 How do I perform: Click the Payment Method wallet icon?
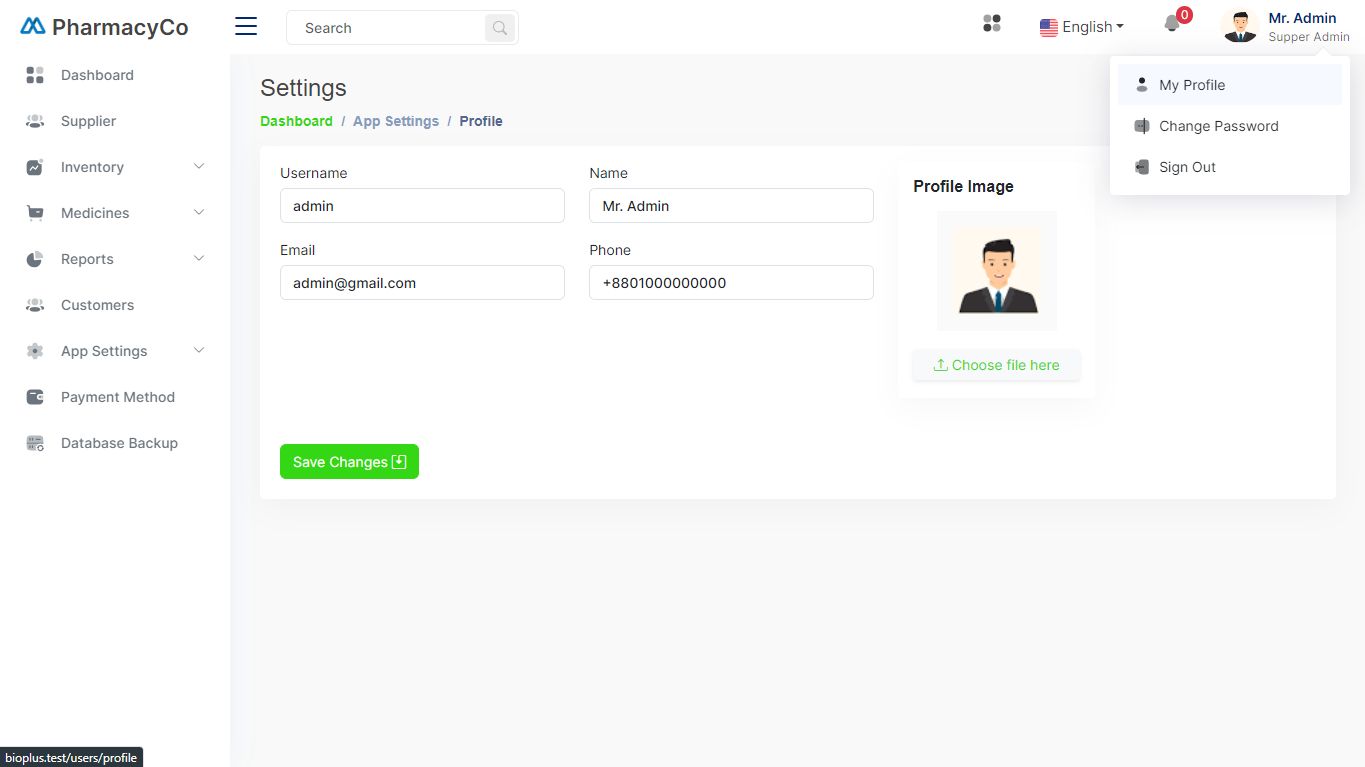(35, 397)
